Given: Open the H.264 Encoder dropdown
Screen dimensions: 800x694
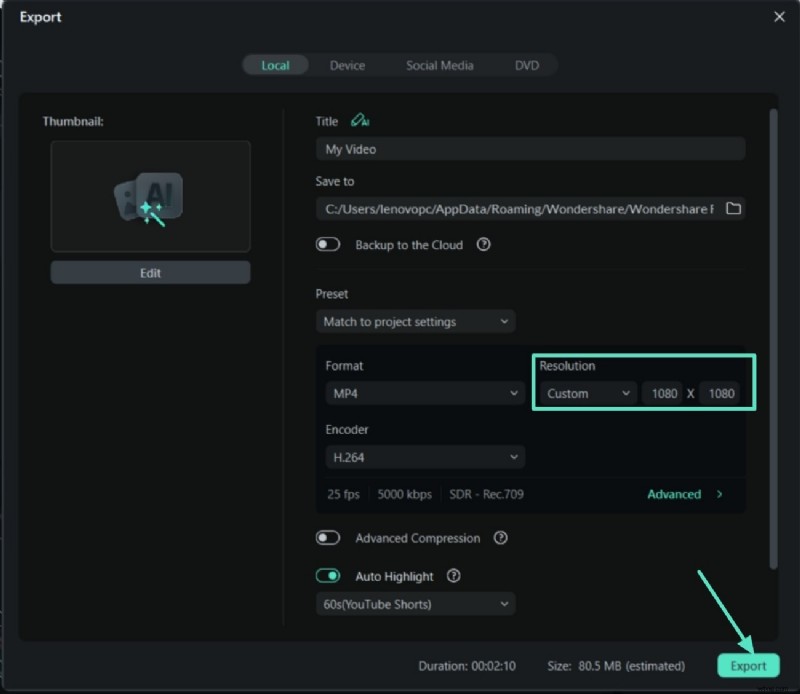Looking at the screenshot, I should pos(425,457).
